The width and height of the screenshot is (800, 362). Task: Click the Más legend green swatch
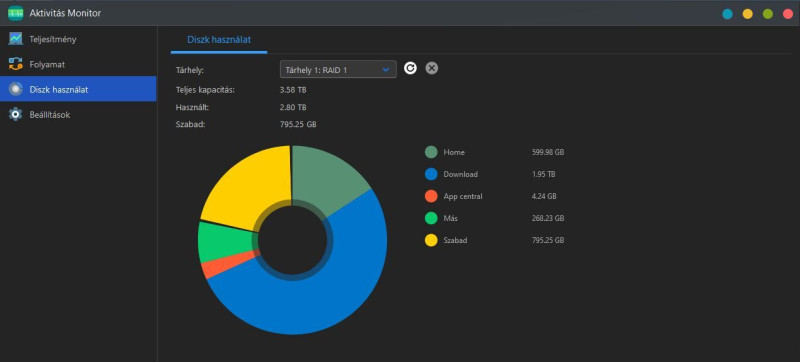coord(431,218)
